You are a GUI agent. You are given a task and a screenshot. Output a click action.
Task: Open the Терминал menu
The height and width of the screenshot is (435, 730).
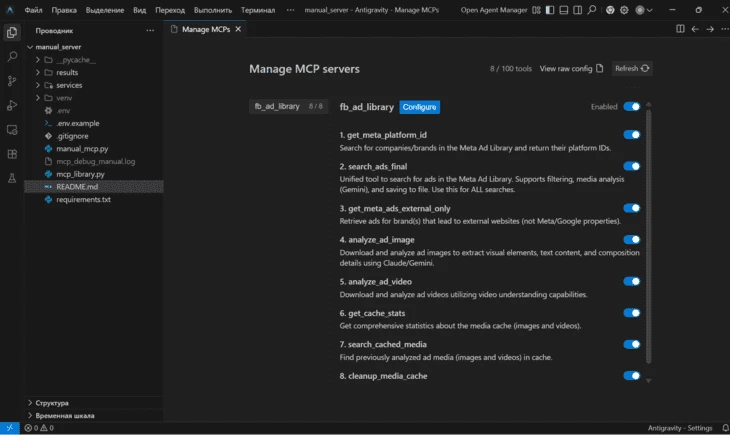pyautogui.click(x=258, y=9)
